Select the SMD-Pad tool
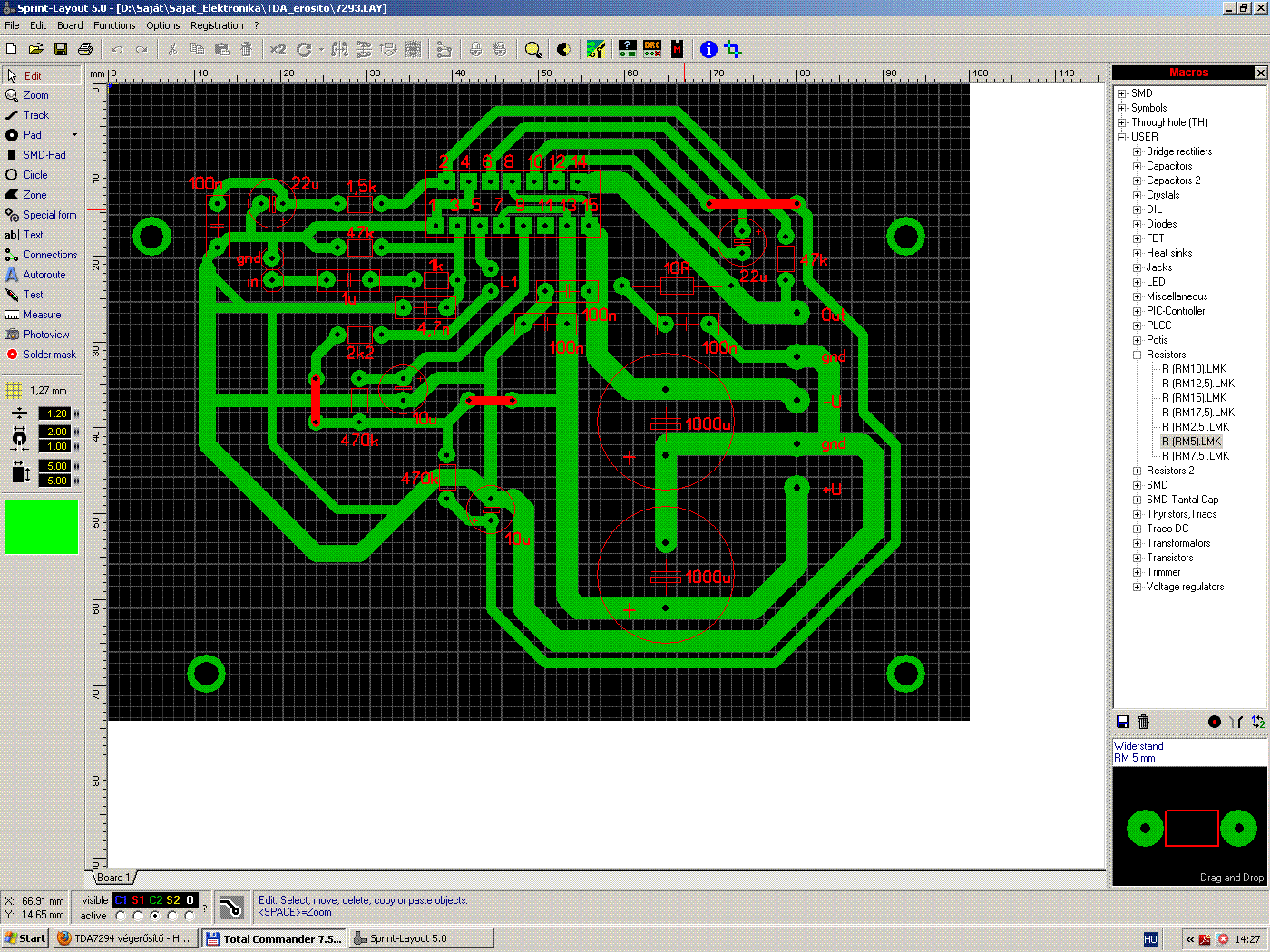The width and height of the screenshot is (1270, 952). [42, 155]
